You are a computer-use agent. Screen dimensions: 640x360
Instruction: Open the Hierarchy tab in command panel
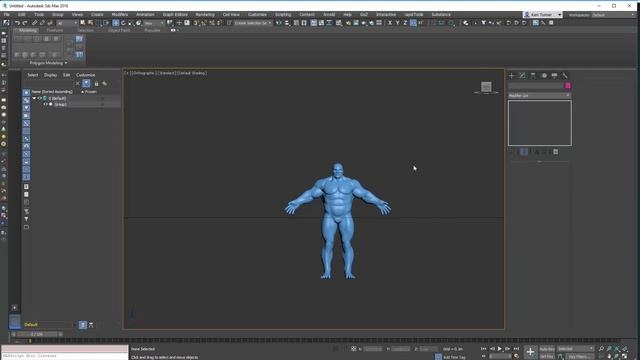[x=533, y=76]
